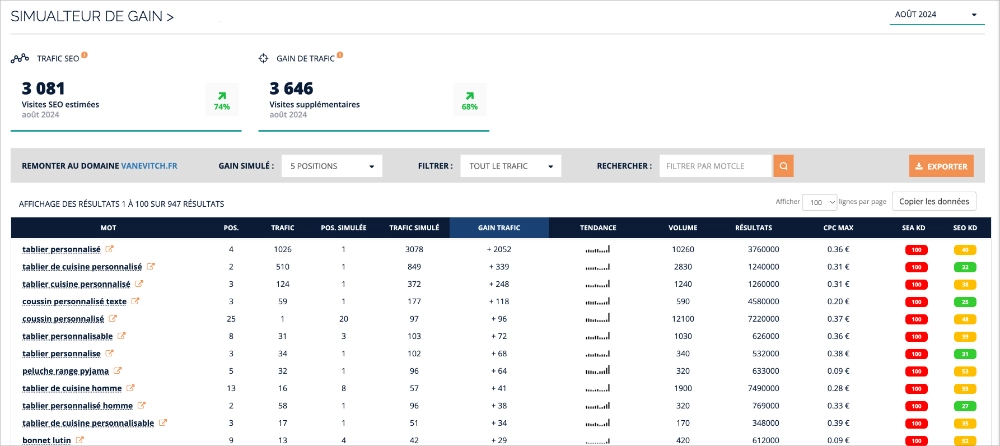Open keyword link tablier de cuisine homme

click(x=72, y=387)
